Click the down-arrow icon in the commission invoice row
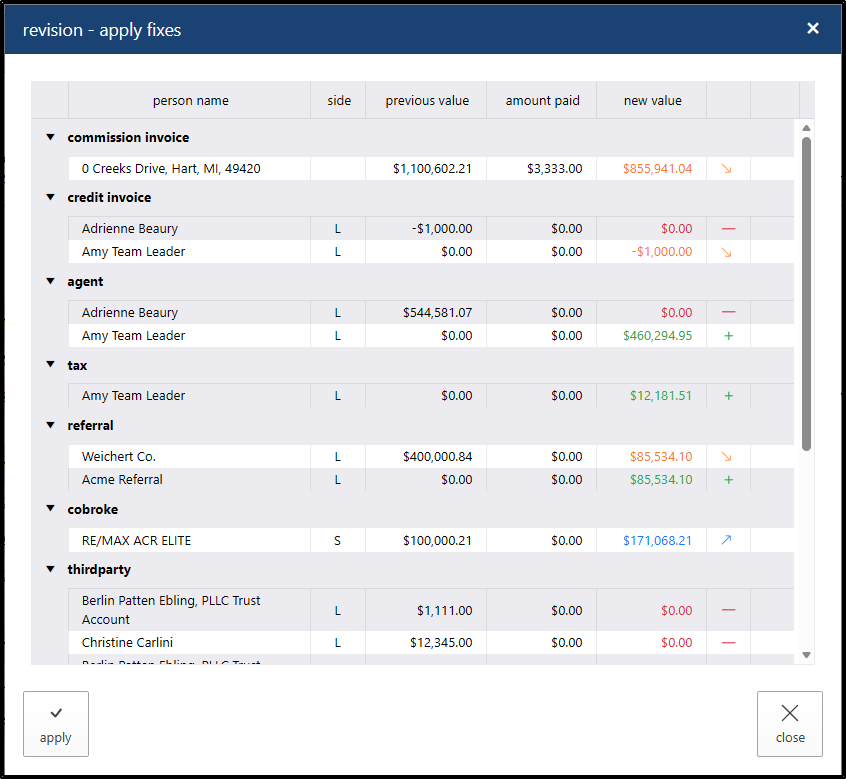Viewport: 846px width, 779px height. pyautogui.click(x=727, y=169)
